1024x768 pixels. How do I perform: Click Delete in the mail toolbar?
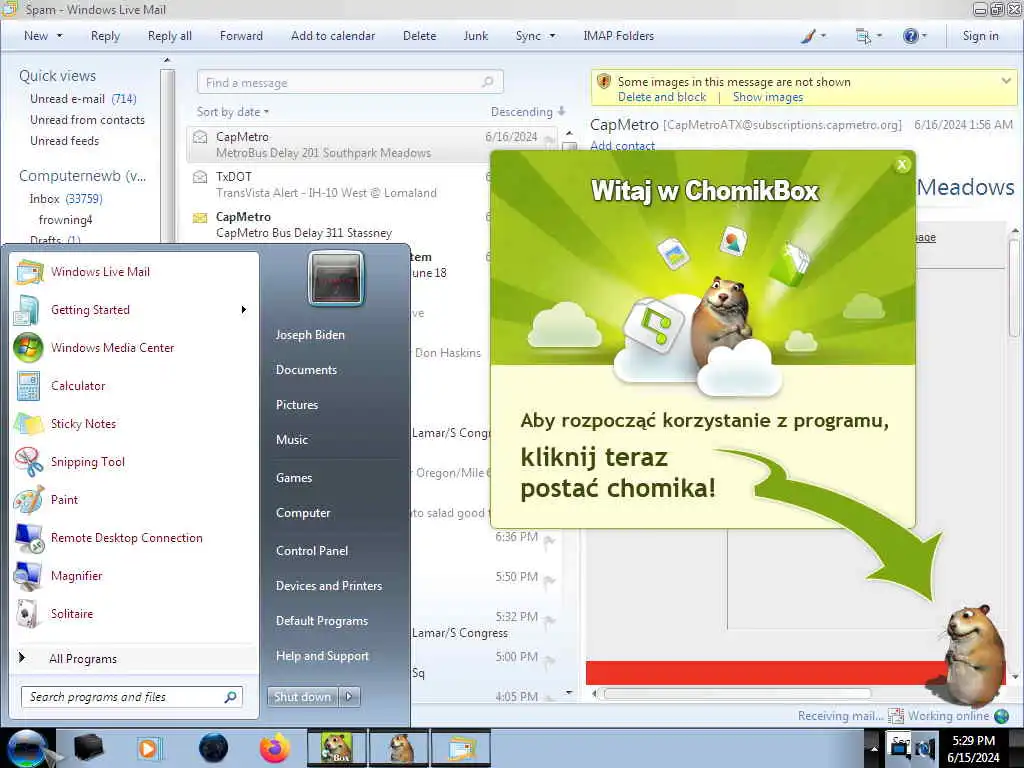(419, 36)
